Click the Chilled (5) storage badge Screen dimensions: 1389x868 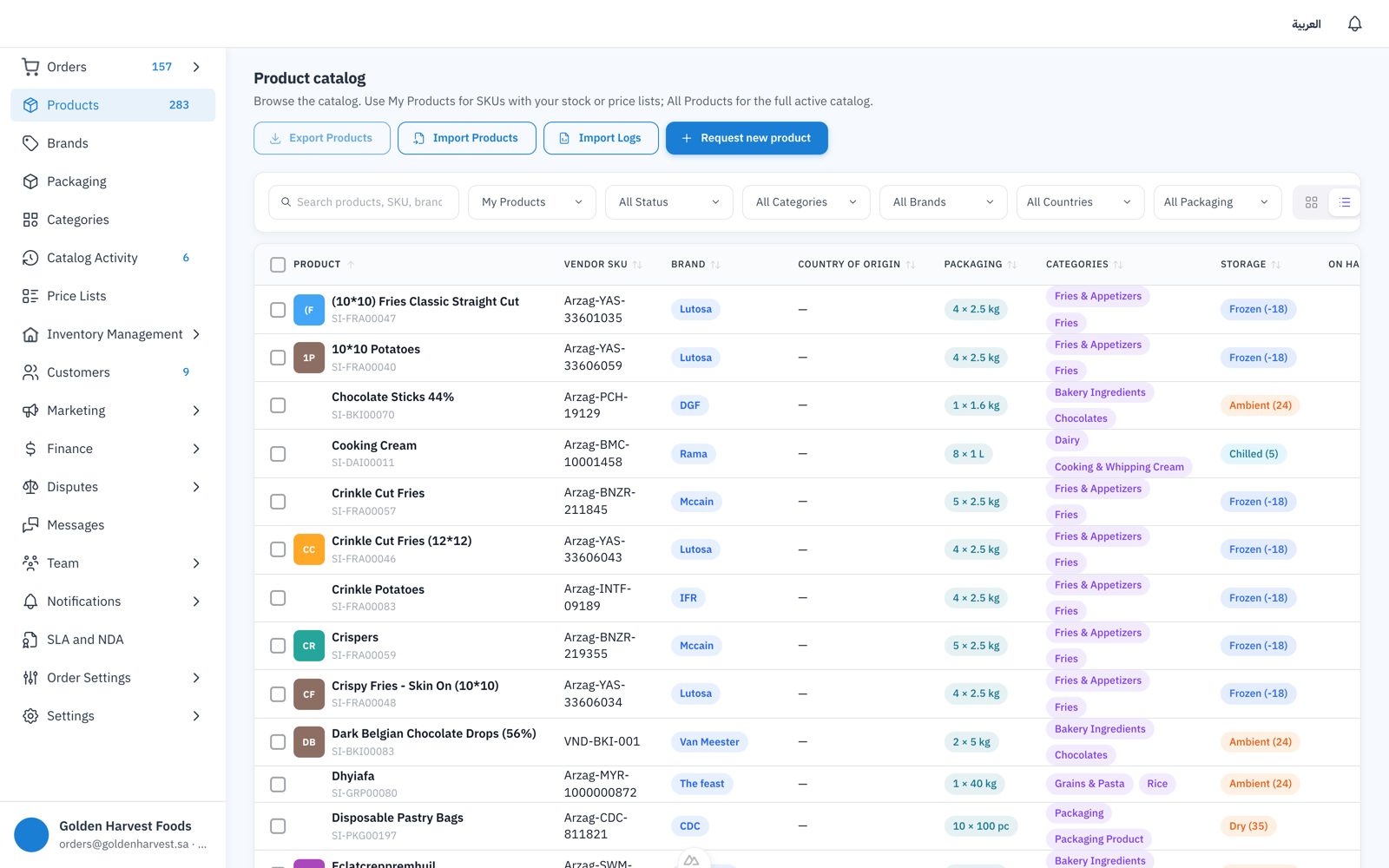[x=1254, y=454]
